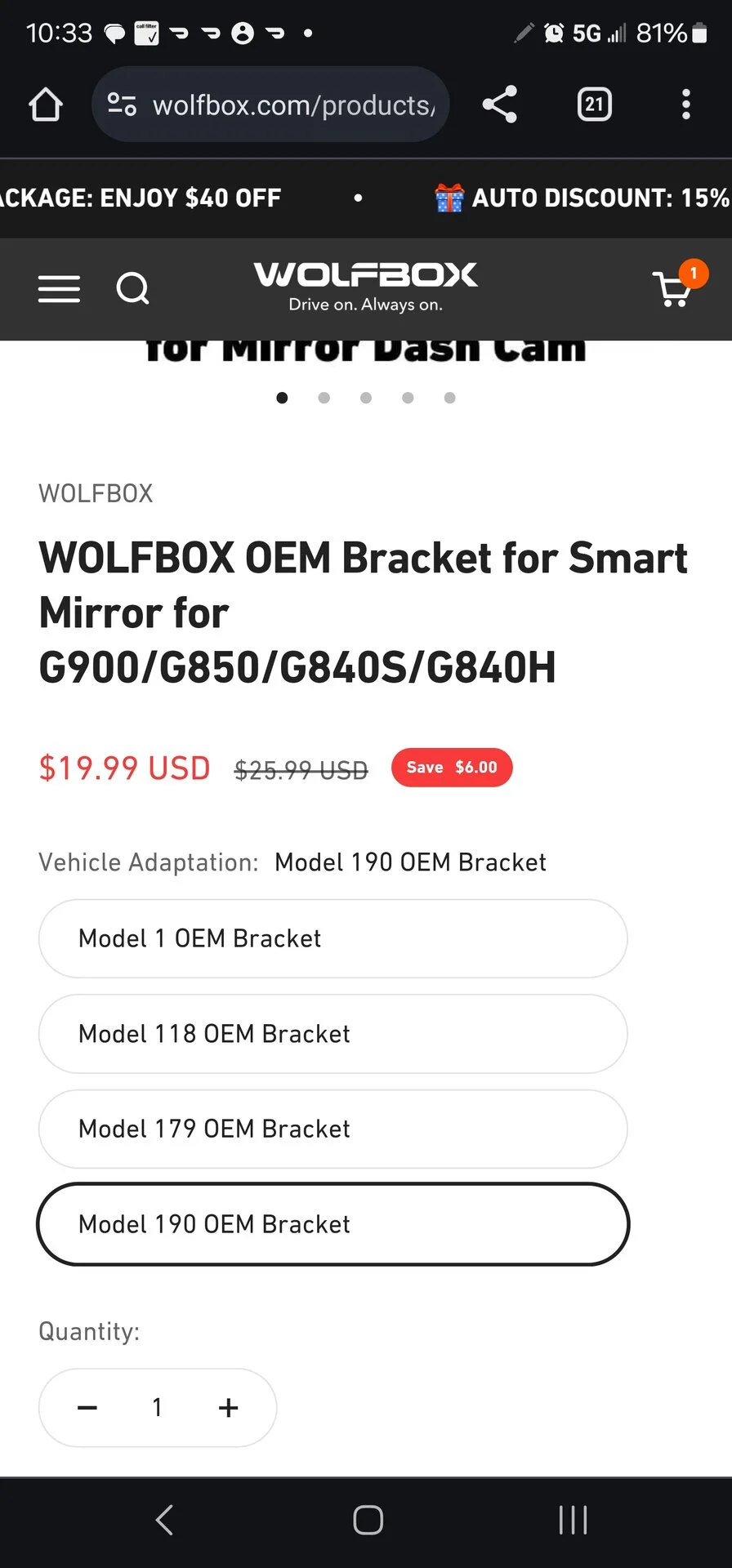Decrease quantity with the minus button
The height and width of the screenshot is (1568, 732).
click(x=87, y=1407)
